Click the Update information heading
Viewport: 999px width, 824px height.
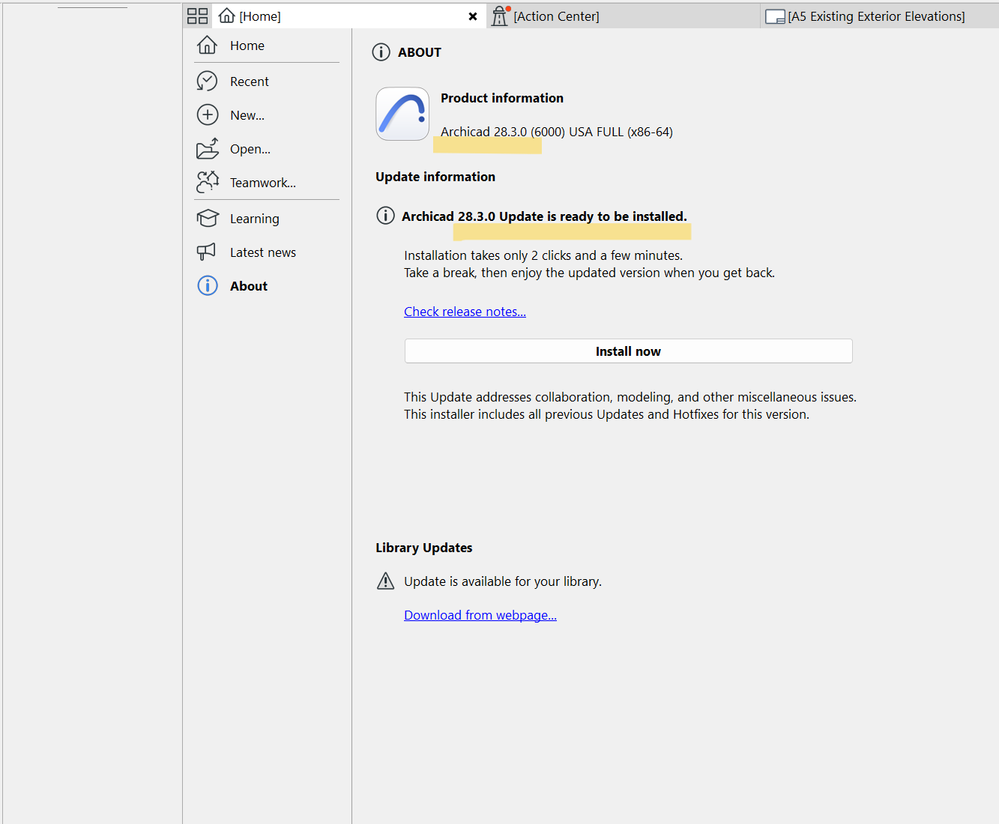click(435, 177)
